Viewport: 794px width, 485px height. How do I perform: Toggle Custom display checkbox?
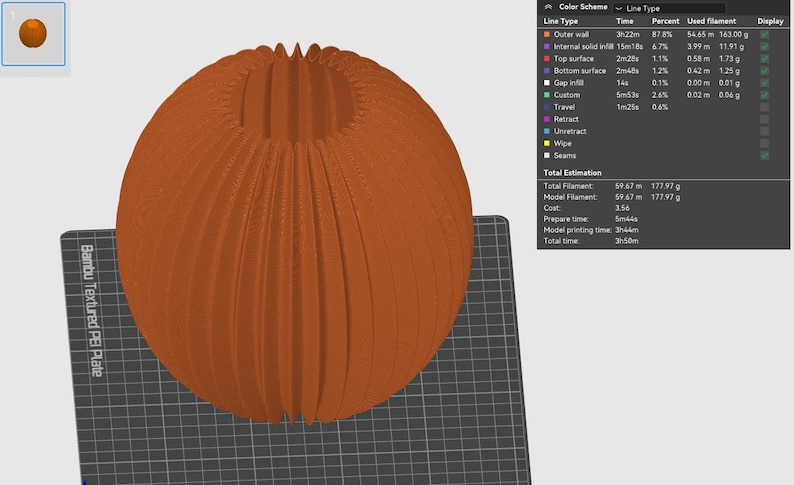[765, 95]
